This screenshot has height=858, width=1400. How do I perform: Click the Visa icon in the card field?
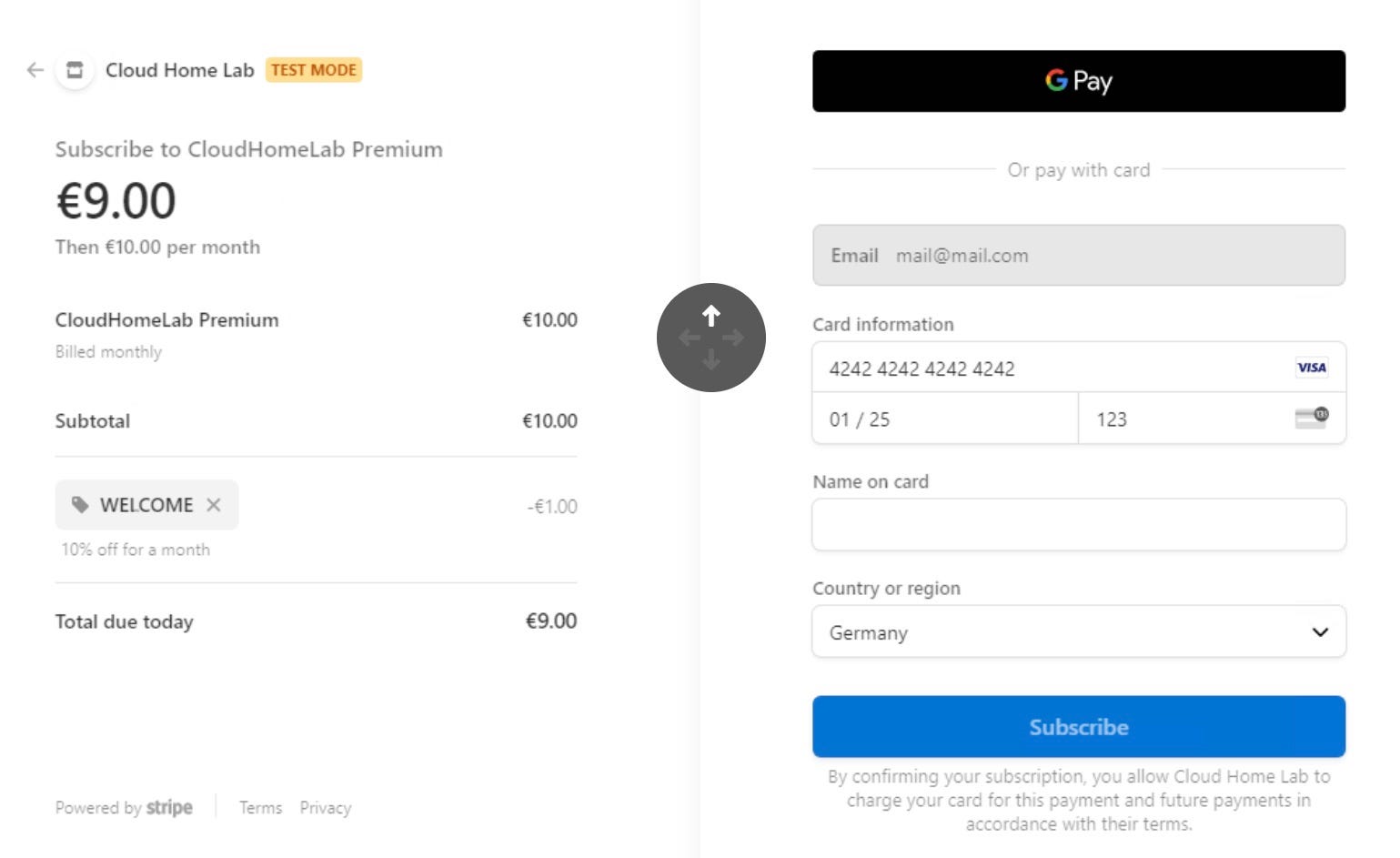pos(1310,368)
